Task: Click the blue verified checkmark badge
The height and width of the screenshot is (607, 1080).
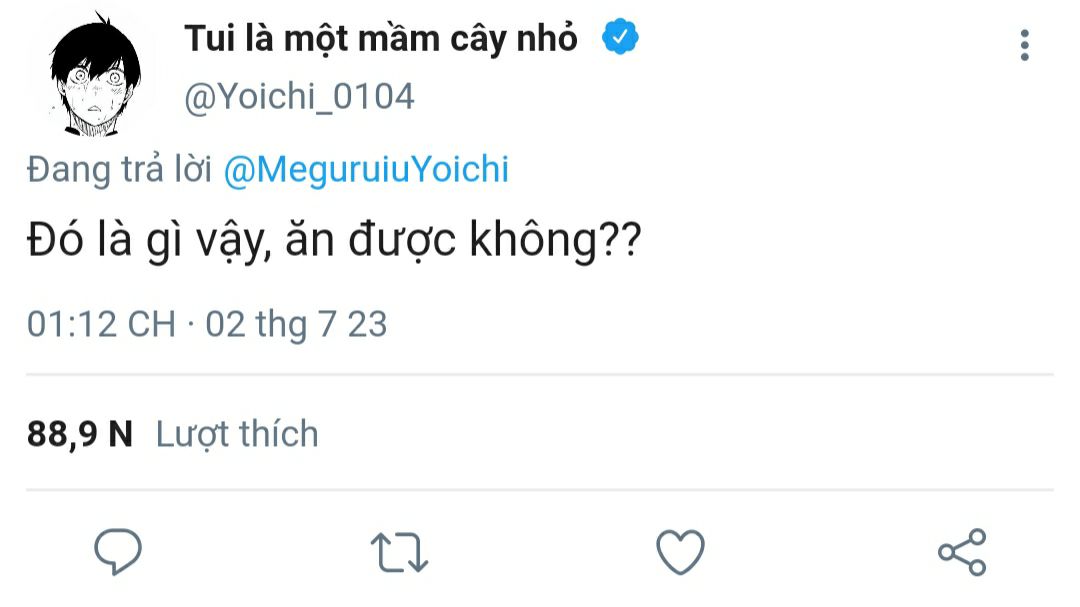Action: click(x=620, y=38)
